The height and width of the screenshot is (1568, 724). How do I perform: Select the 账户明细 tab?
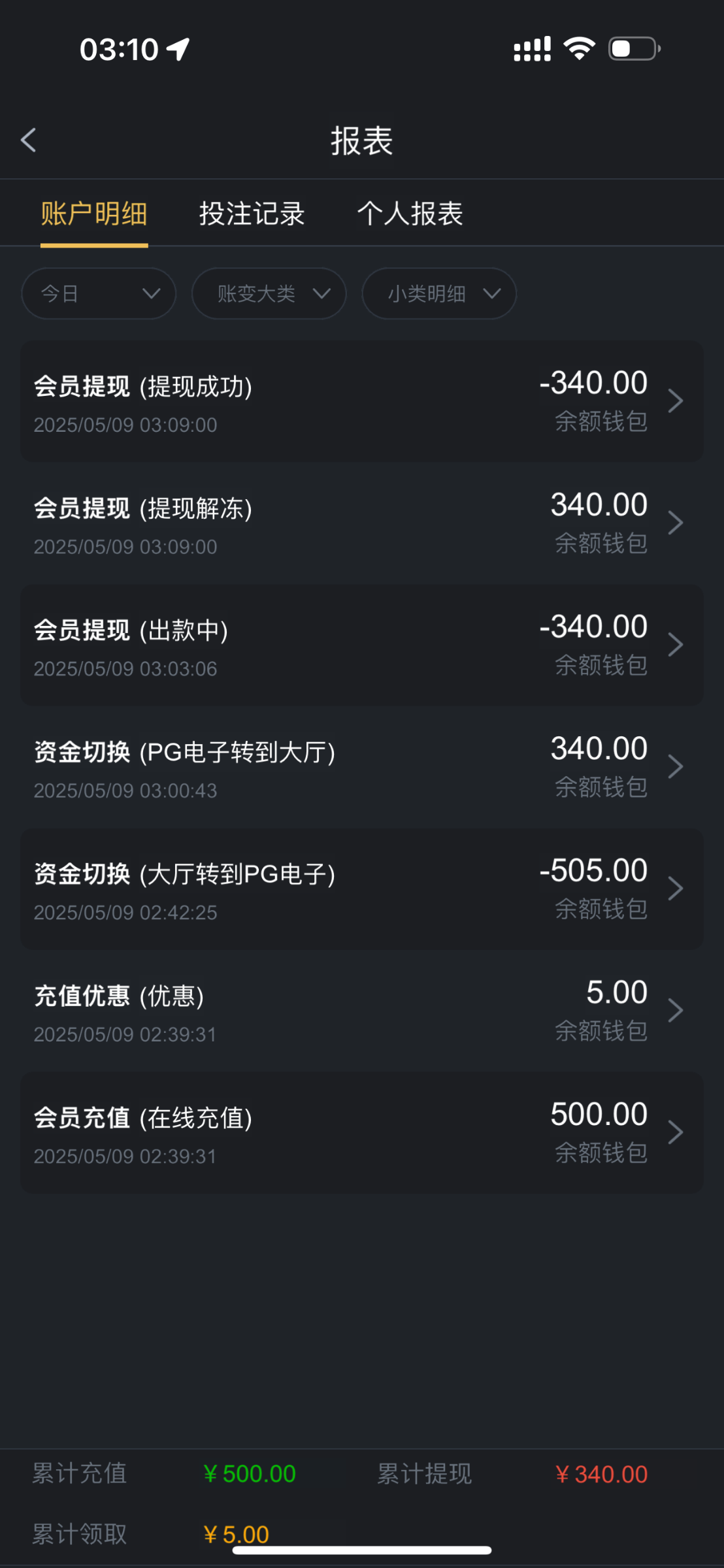pyautogui.click(x=94, y=214)
